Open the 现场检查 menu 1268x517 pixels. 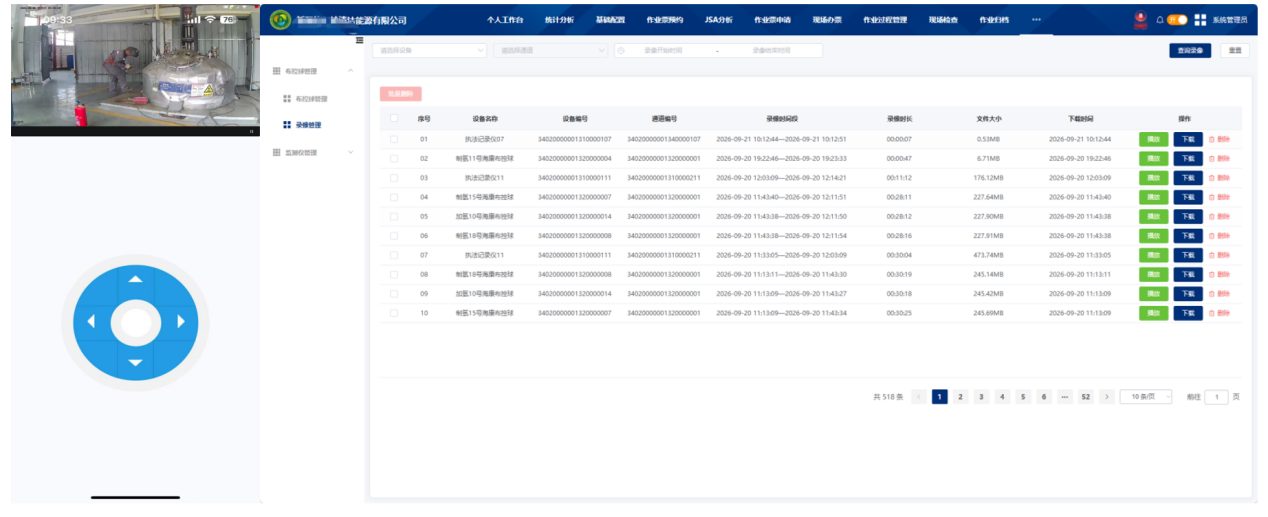(x=943, y=20)
